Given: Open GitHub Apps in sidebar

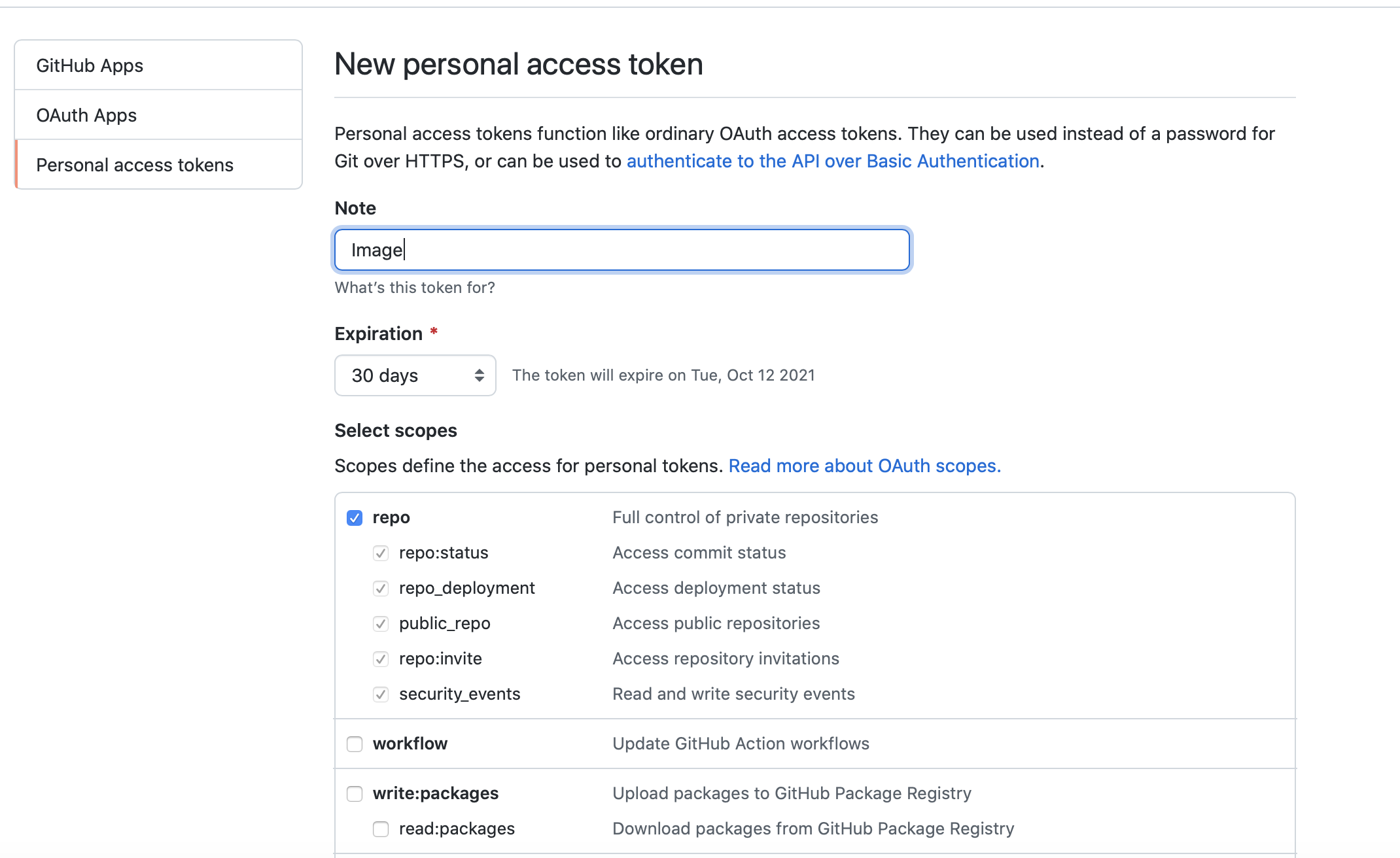Looking at the screenshot, I should tap(158, 65).
